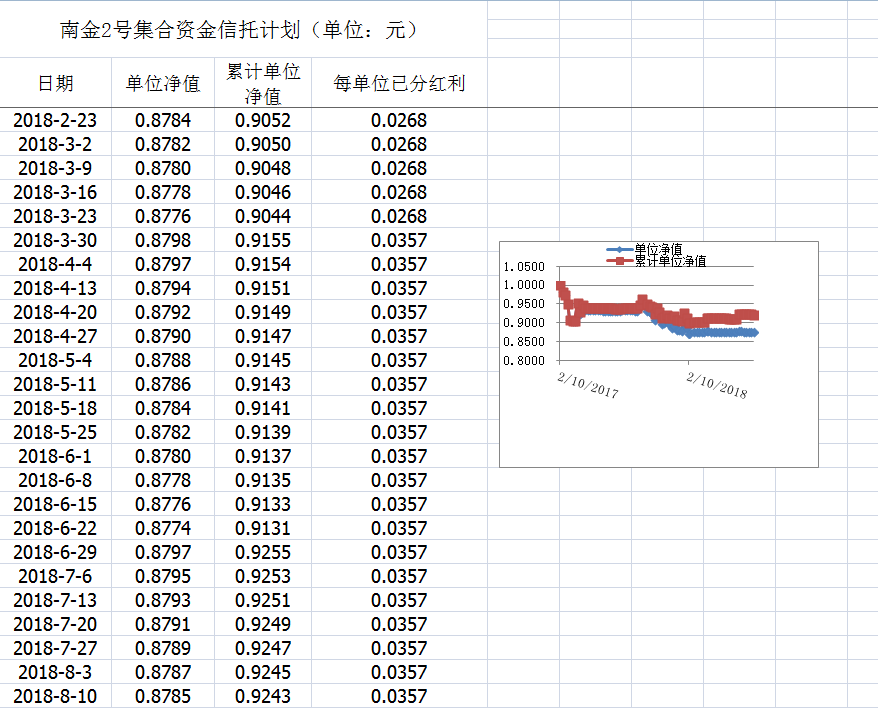
Task: Select date cell 2018-4-4
Action: click(55, 264)
